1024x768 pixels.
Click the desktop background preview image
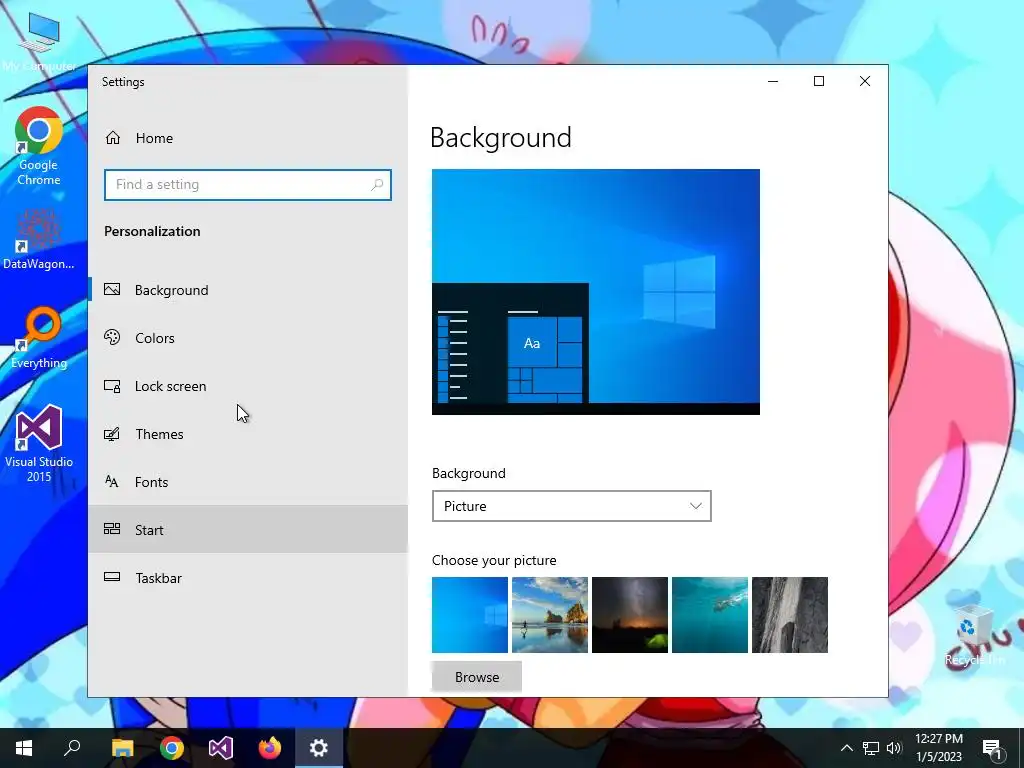click(x=596, y=292)
